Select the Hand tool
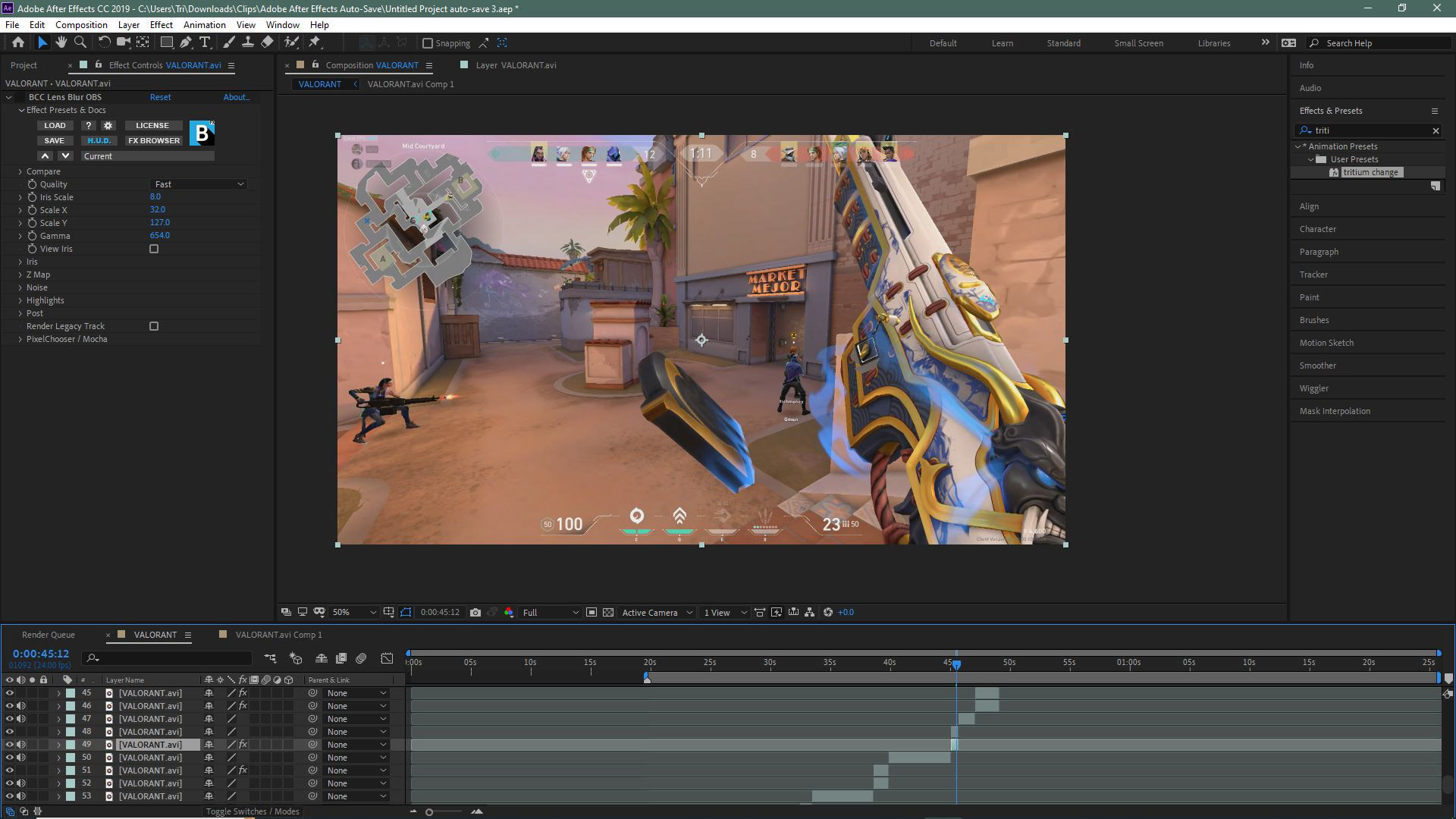Screen dimensions: 1456x819 (61, 42)
